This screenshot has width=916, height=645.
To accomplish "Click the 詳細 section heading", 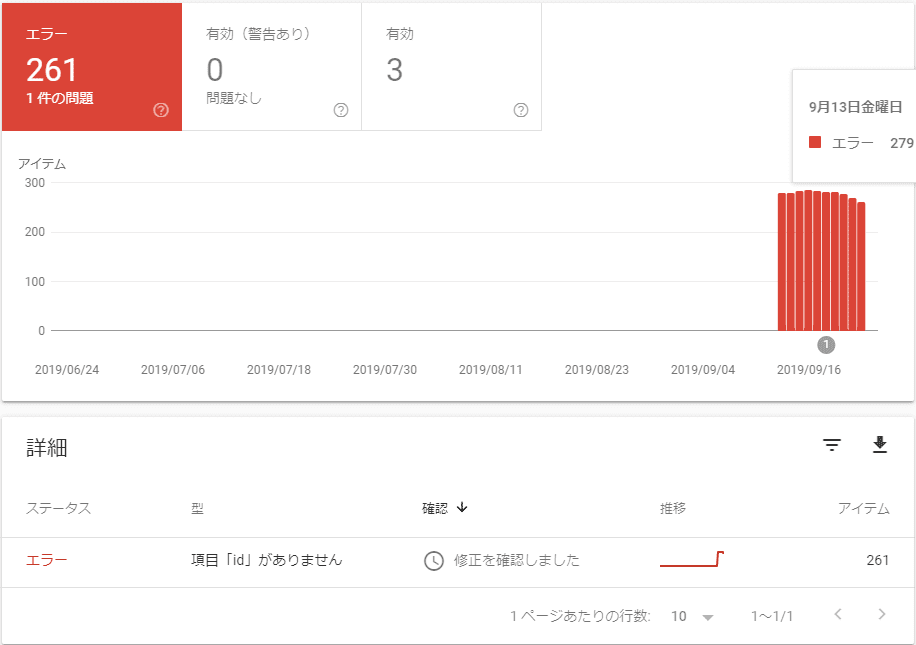I will coord(47,448).
